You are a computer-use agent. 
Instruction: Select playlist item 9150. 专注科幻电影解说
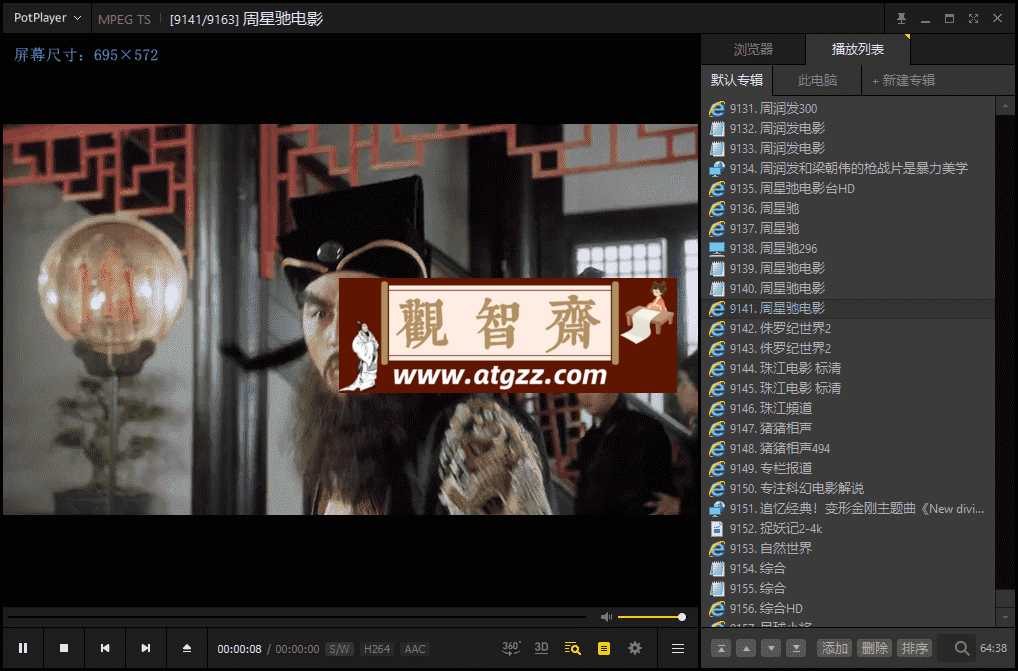pos(848,488)
